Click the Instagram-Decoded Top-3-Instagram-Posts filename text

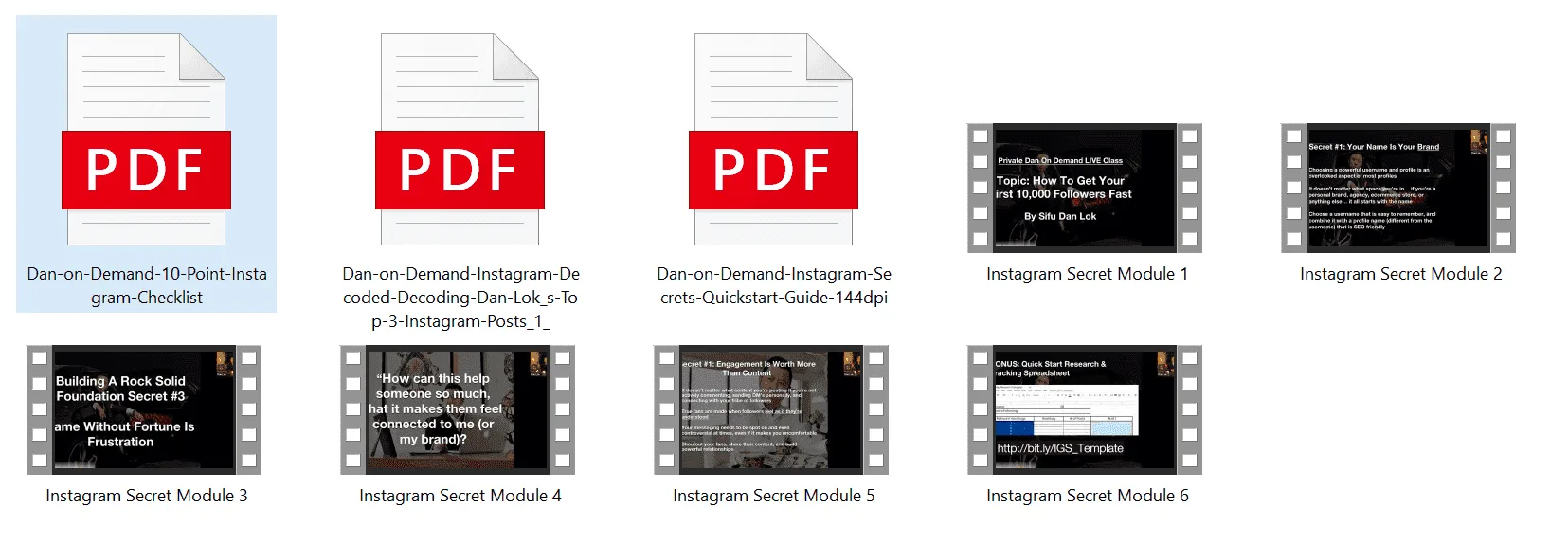[x=460, y=298]
